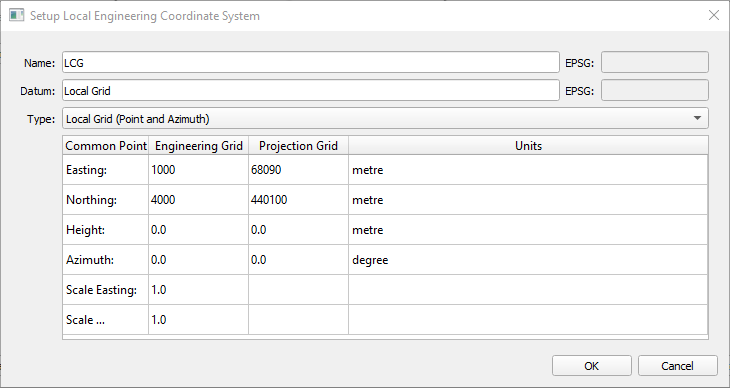The height and width of the screenshot is (388, 730).
Task: Click the Name field containing LCG
Action: (311, 62)
